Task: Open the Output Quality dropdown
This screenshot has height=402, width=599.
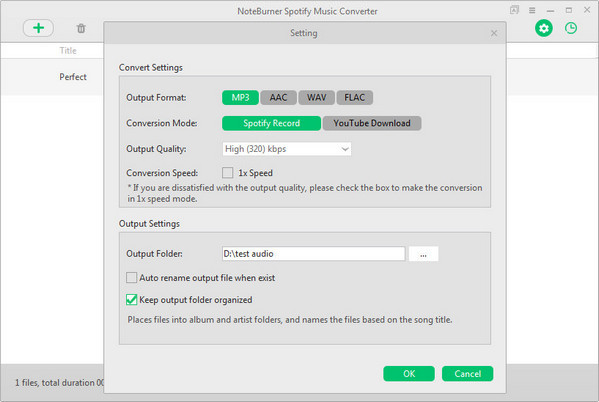Action: [287, 149]
